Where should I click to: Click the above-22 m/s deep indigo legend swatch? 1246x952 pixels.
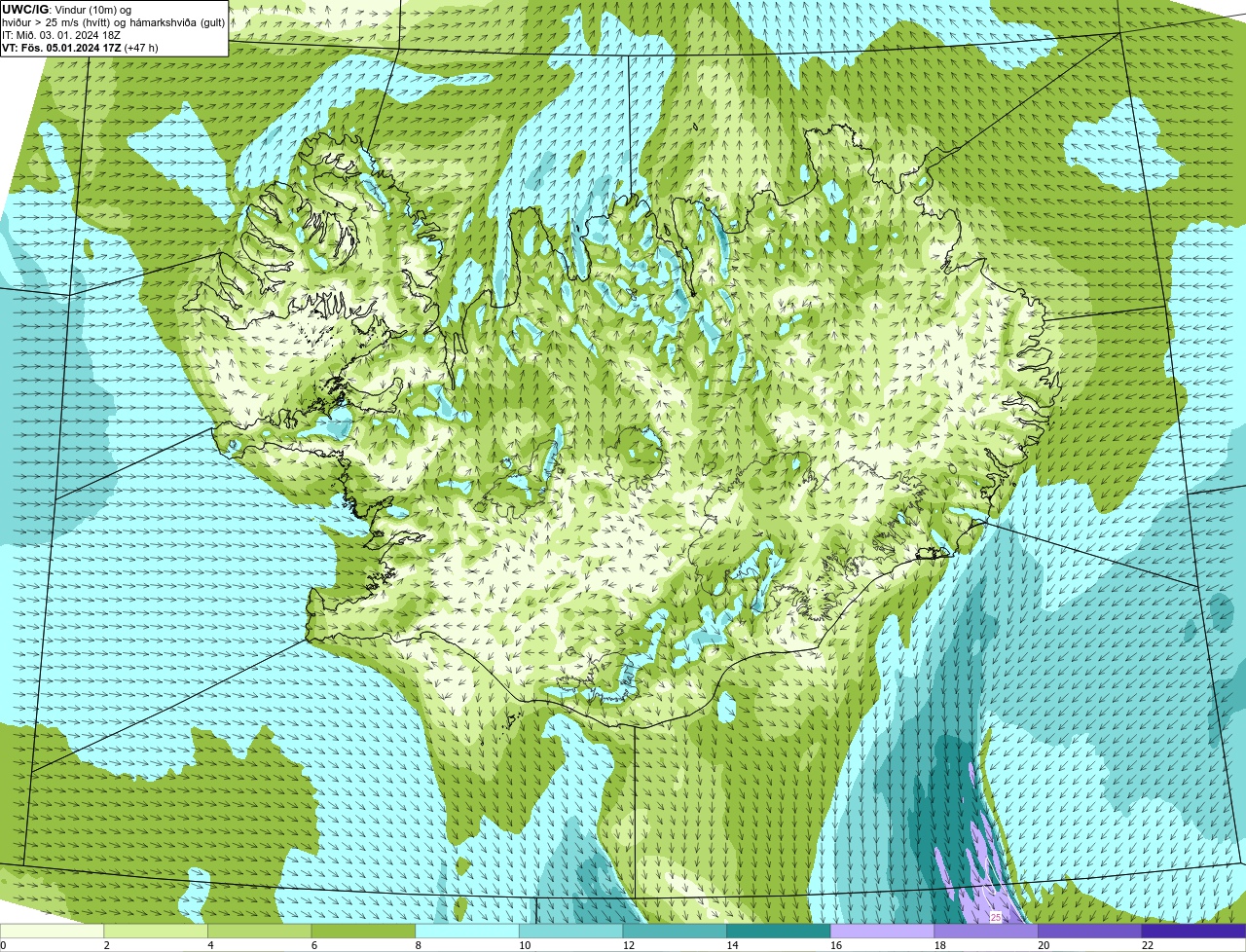[x=1194, y=931]
